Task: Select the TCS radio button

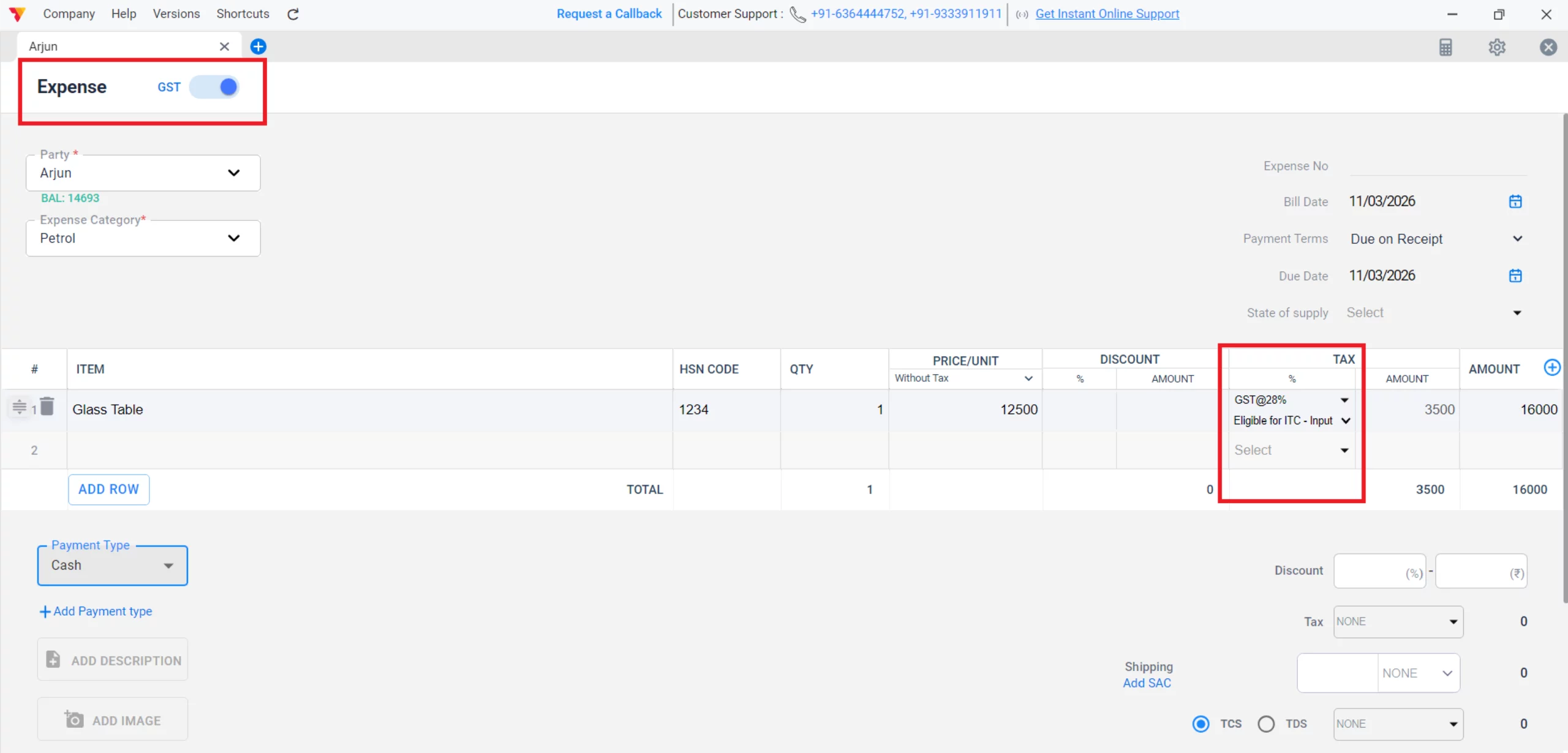Action: pyautogui.click(x=1201, y=724)
